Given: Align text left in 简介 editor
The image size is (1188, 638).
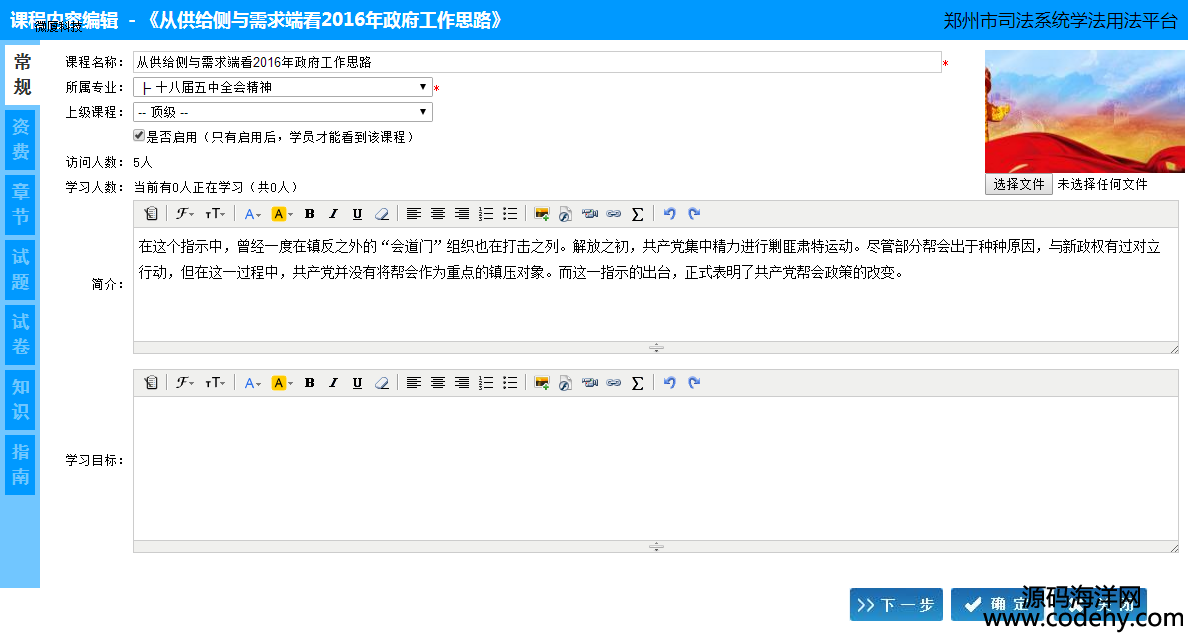Looking at the screenshot, I should click(414, 214).
